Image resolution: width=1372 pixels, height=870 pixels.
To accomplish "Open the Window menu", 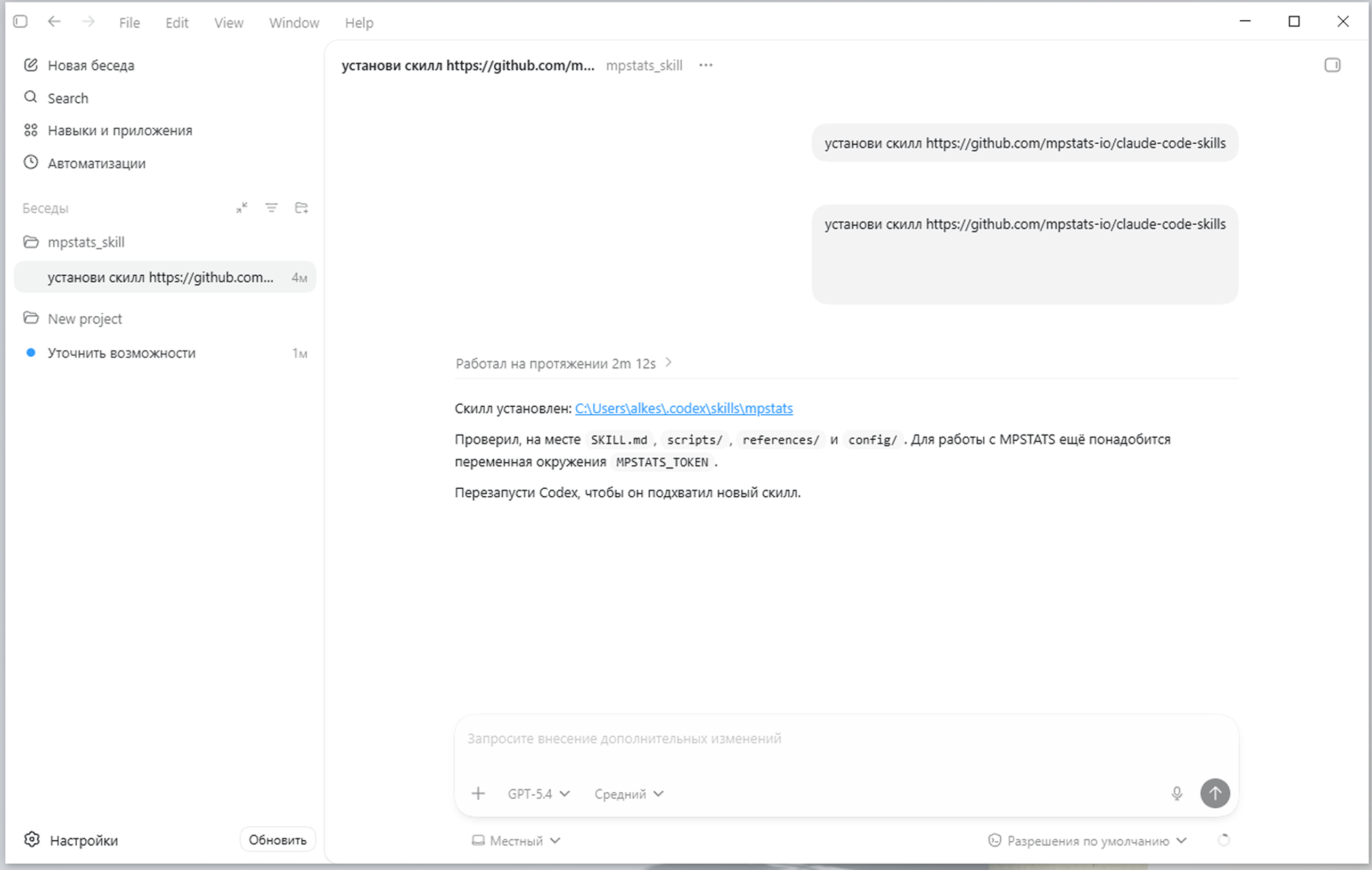I will pos(294,23).
